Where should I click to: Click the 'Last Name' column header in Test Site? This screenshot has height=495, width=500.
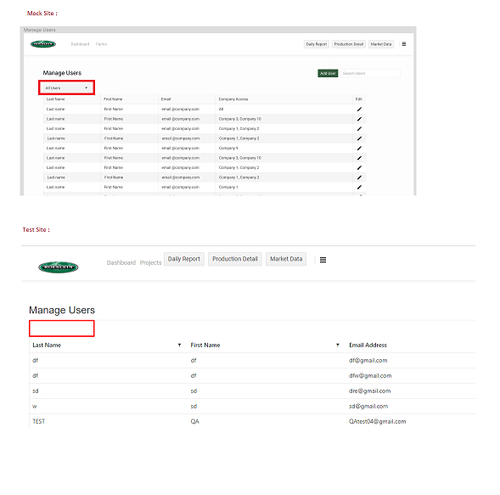pyautogui.click(x=47, y=345)
